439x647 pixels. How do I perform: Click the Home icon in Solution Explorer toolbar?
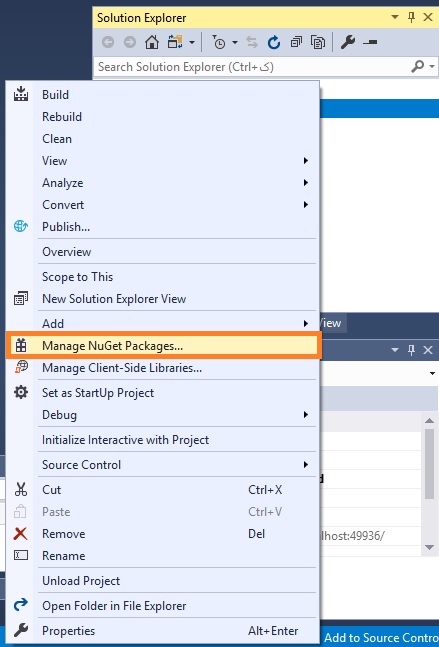pos(152,42)
